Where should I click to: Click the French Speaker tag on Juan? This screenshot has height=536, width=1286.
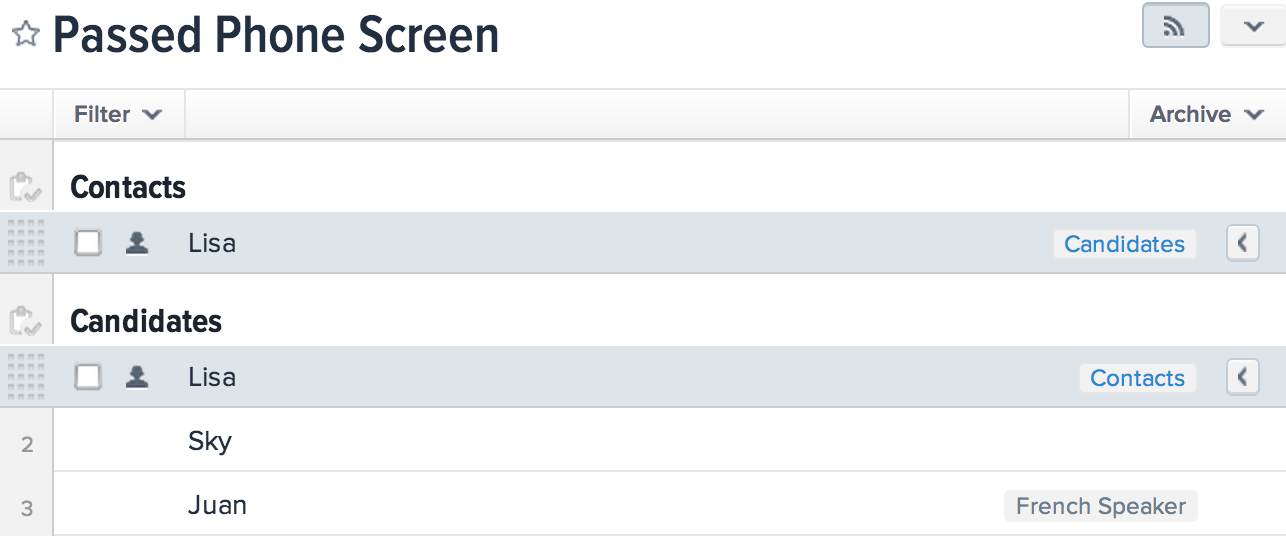click(1100, 506)
